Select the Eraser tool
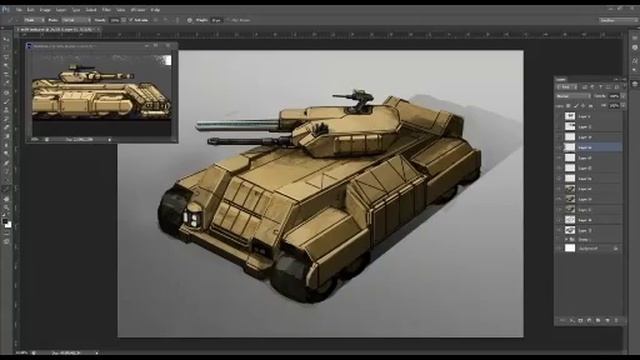Image resolution: width=640 pixels, height=360 pixels. coord(6,128)
